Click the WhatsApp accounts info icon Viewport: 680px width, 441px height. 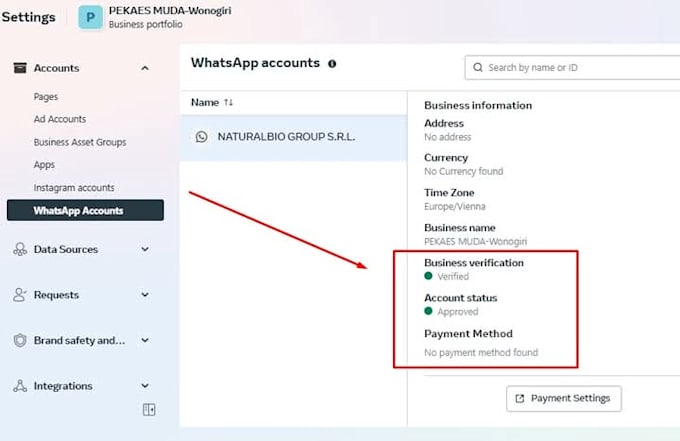(332, 63)
